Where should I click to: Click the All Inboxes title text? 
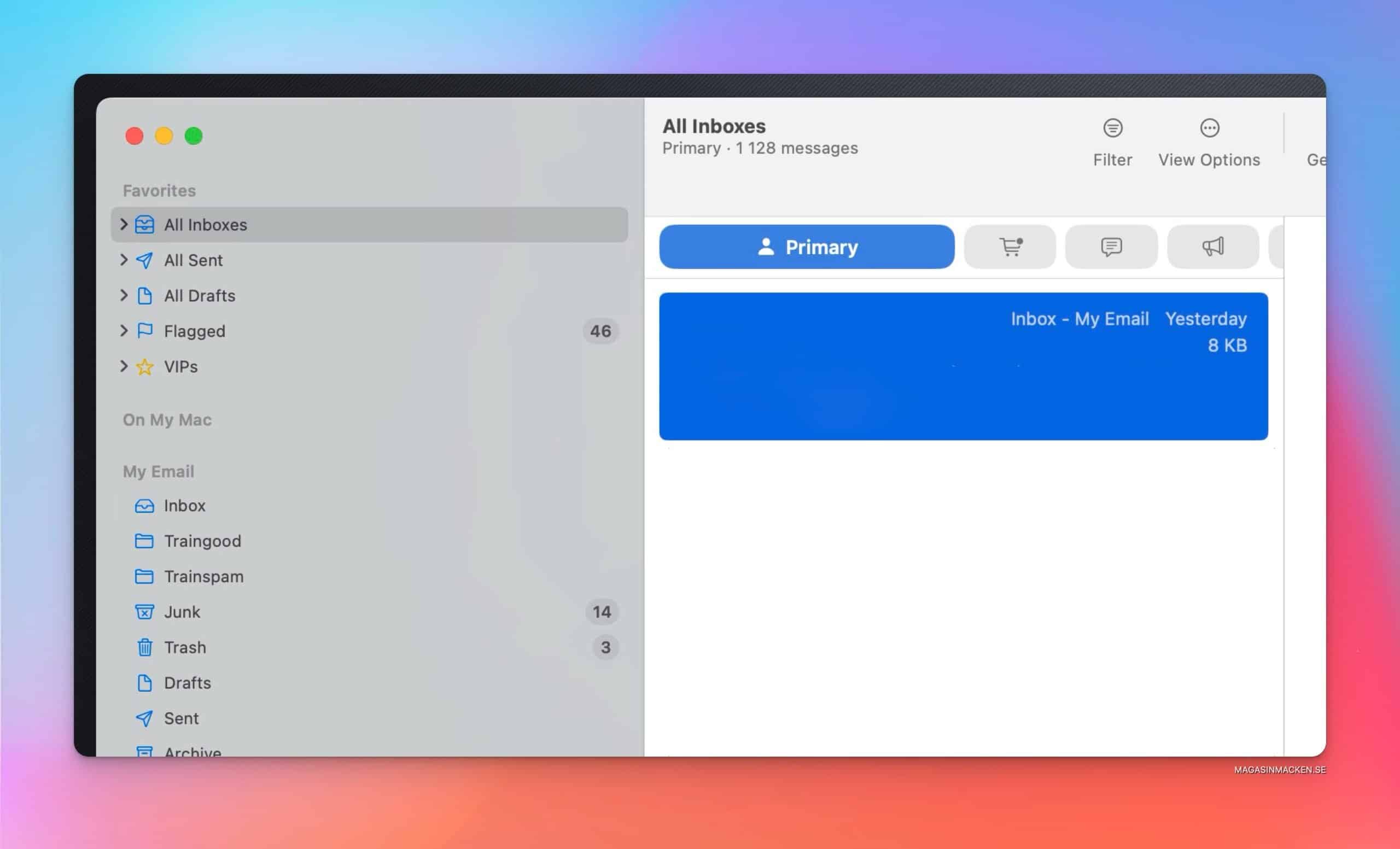(x=714, y=126)
